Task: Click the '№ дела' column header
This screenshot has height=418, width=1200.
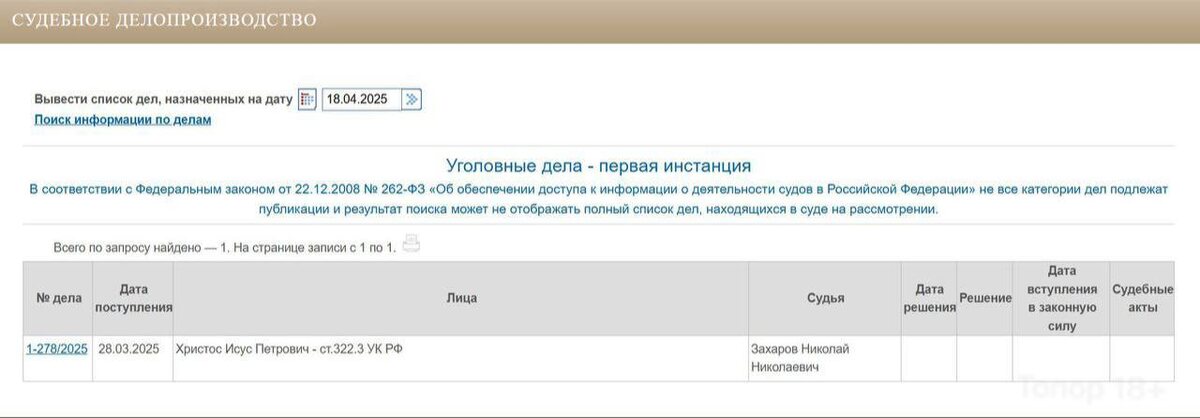Action: pyautogui.click(x=57, y=298)
